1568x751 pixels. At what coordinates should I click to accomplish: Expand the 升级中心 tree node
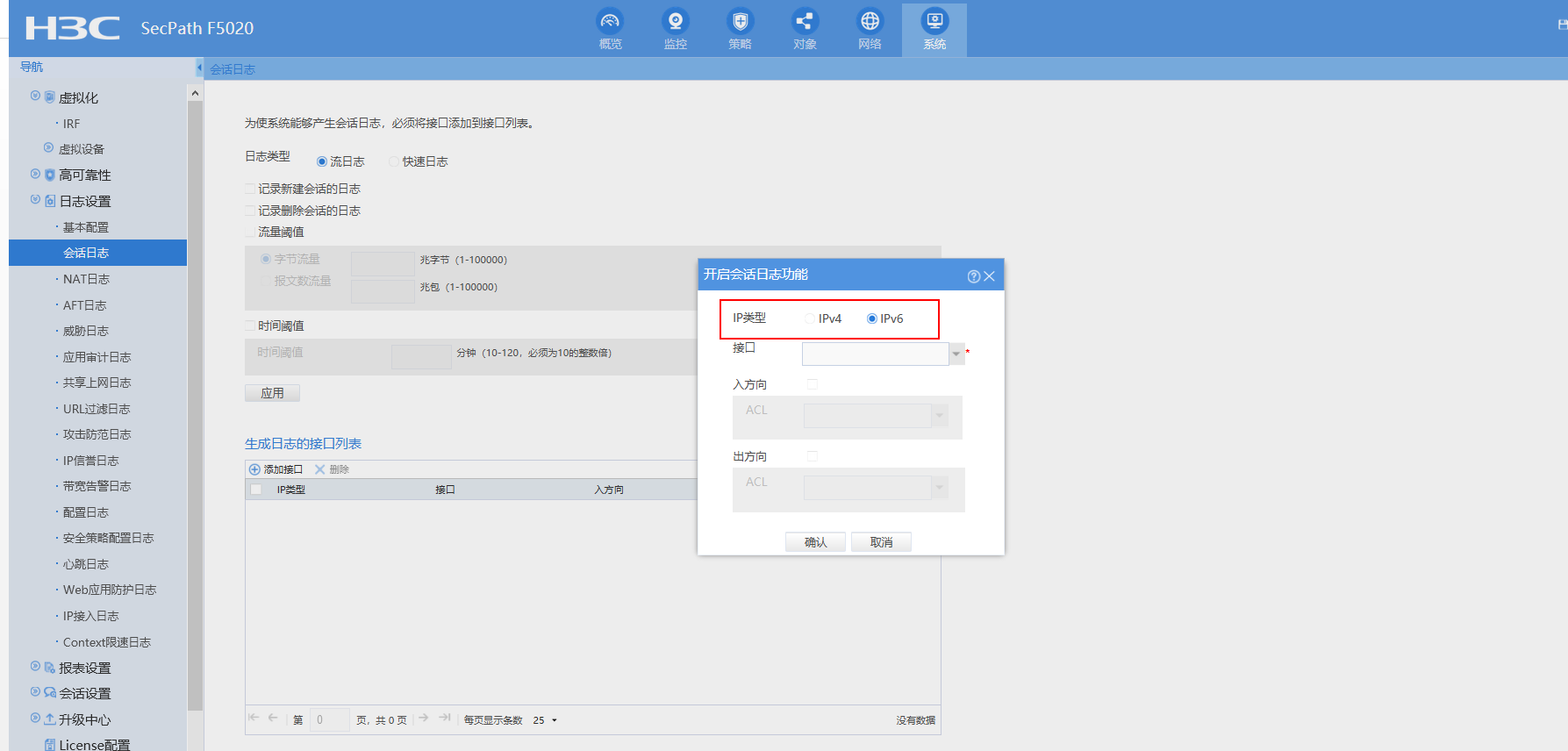(35, 718)
